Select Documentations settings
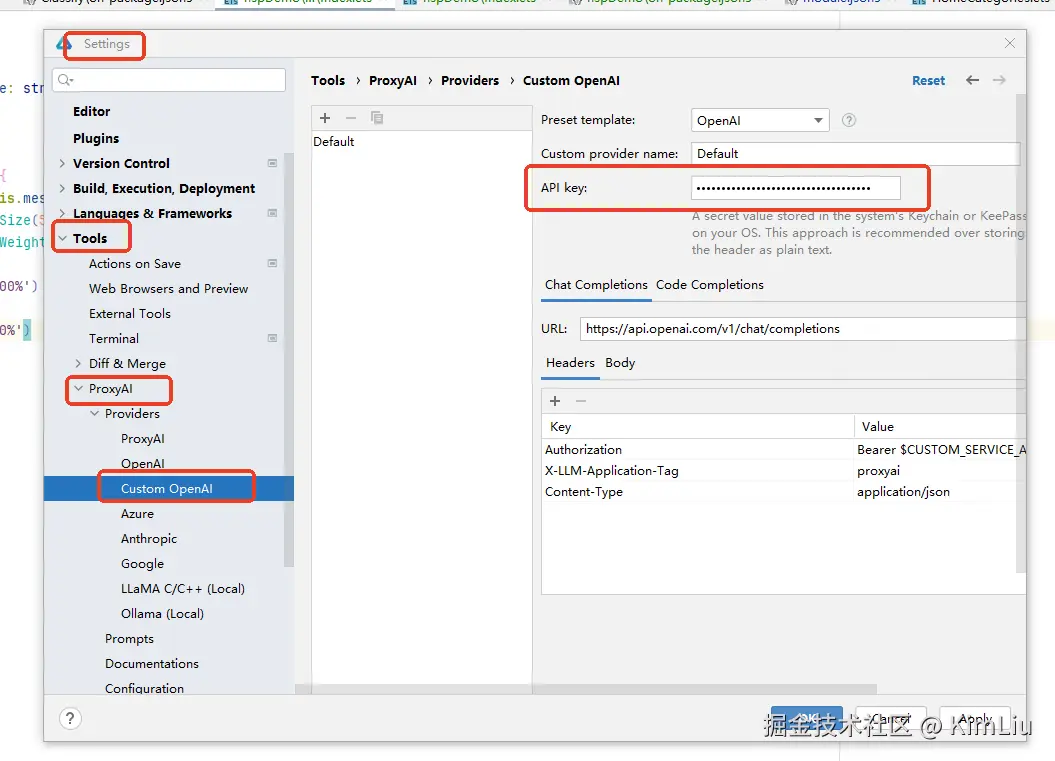Viewport: 1055px width, 761px height. click(x=152, y=663)
